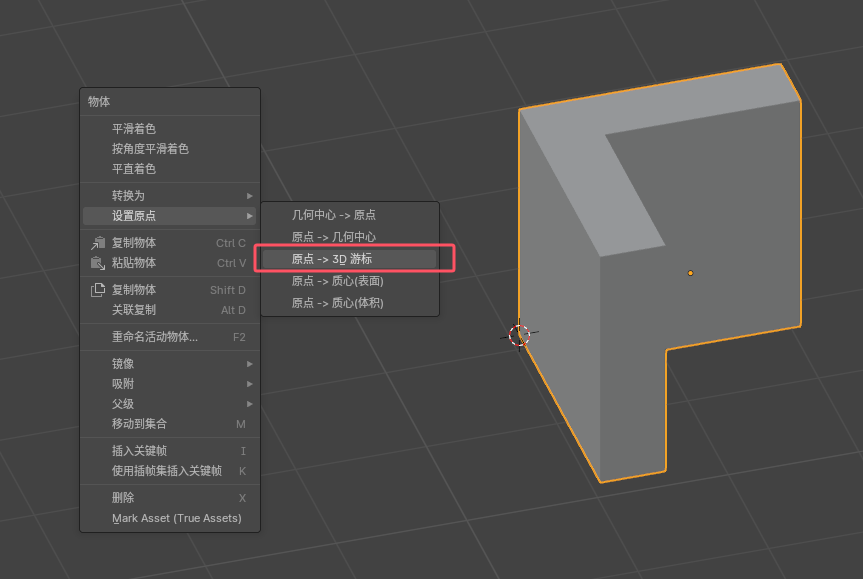Open the 父级 submenu
Image resolution: width=863 pixels, height=579 pixels.
point(170,404)
